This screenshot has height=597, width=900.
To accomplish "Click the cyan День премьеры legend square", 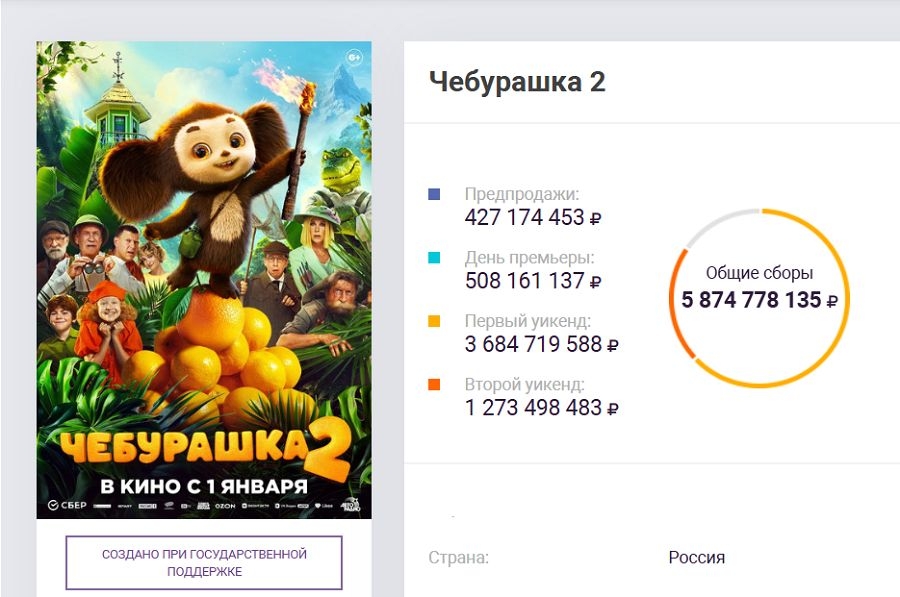I will point(434,258).
